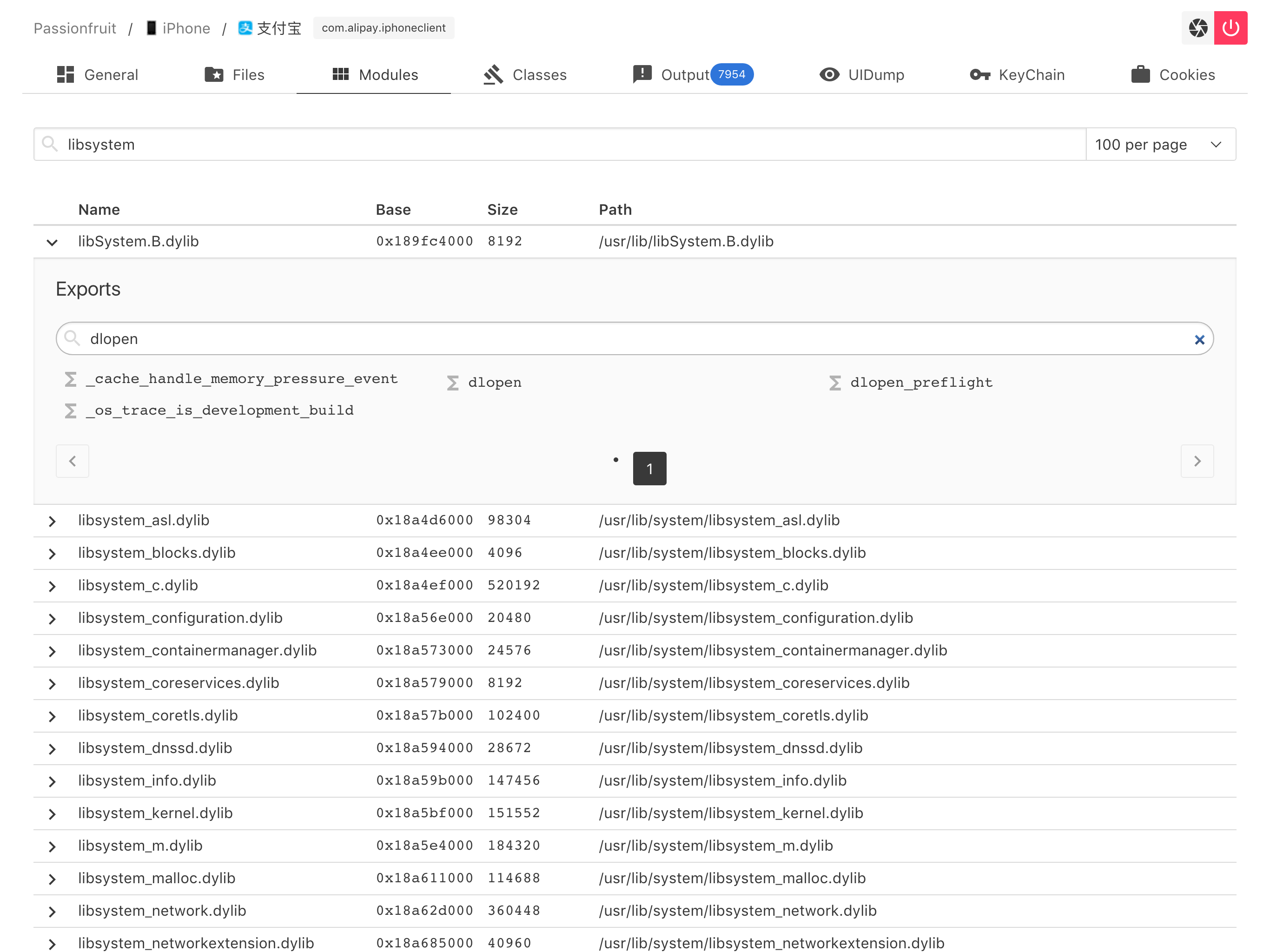1270x952 pixels.
Task: Collapse the libSystem.B.dylib row
Action: (52, 242)
